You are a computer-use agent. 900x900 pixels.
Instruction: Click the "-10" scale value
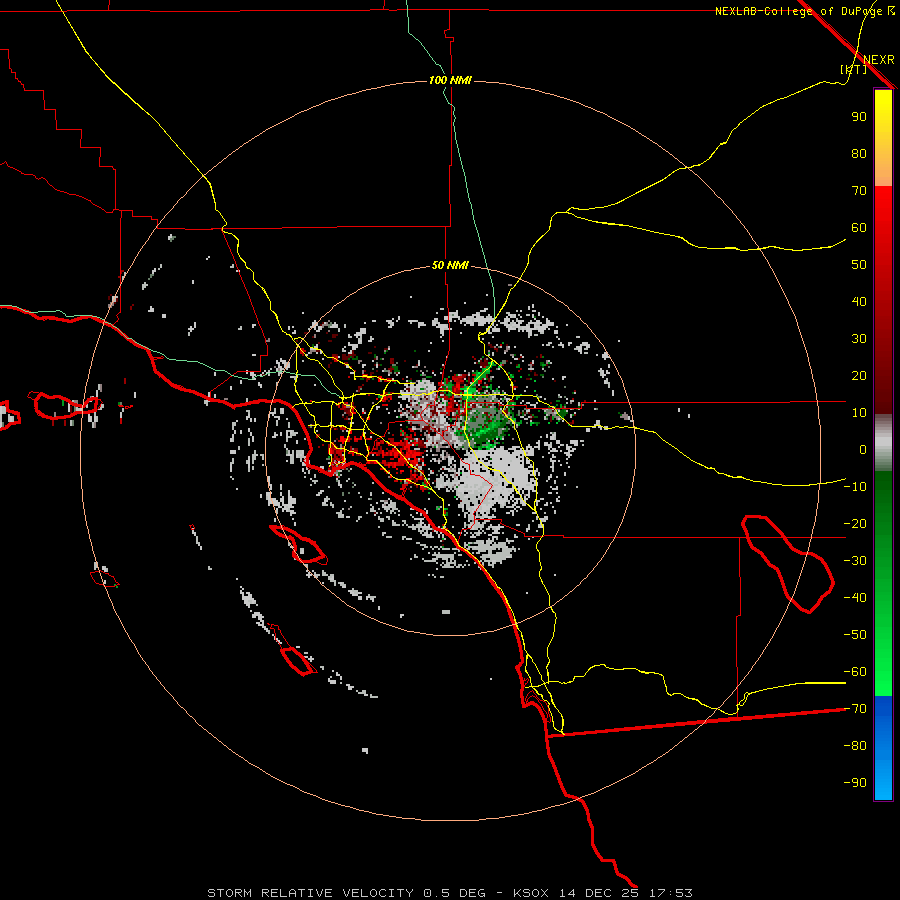coord(855,487)
